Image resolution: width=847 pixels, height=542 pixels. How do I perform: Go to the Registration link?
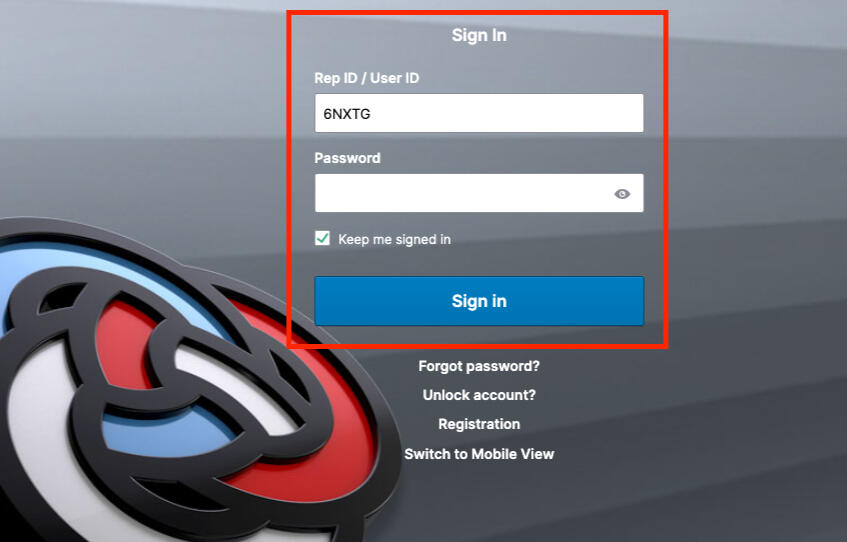tap(479, 424)
